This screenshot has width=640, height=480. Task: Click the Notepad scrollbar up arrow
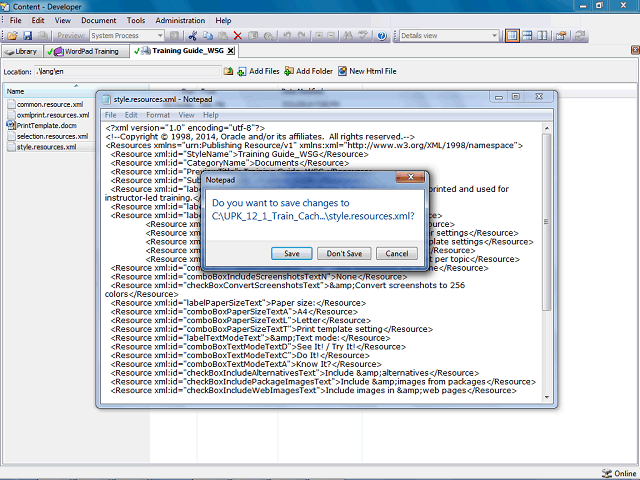click(x=547, y=128)
